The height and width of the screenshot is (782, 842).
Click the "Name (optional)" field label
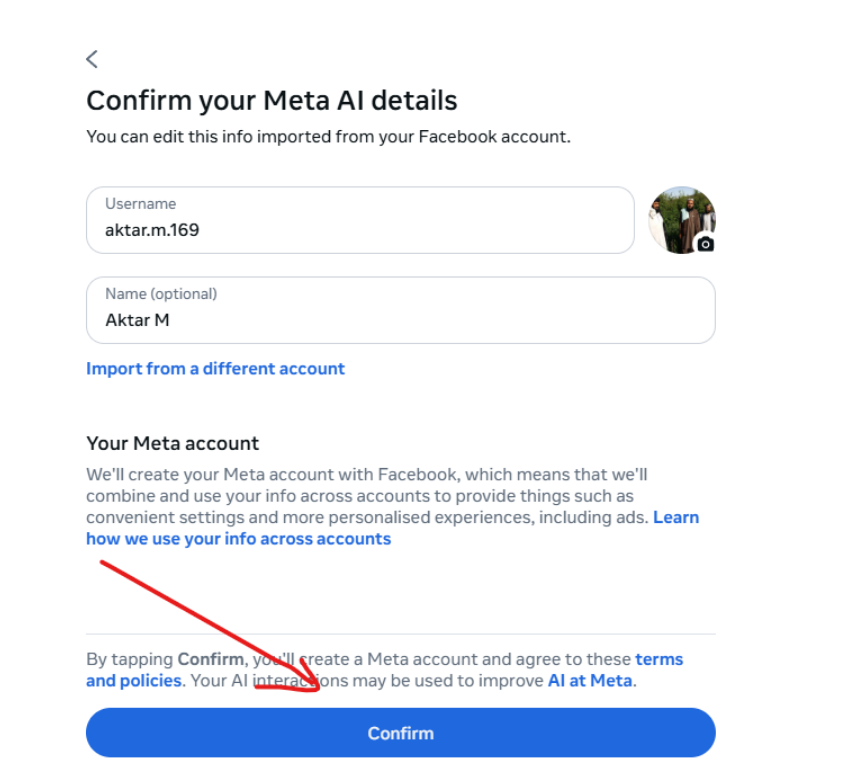(x=161, y=294)
